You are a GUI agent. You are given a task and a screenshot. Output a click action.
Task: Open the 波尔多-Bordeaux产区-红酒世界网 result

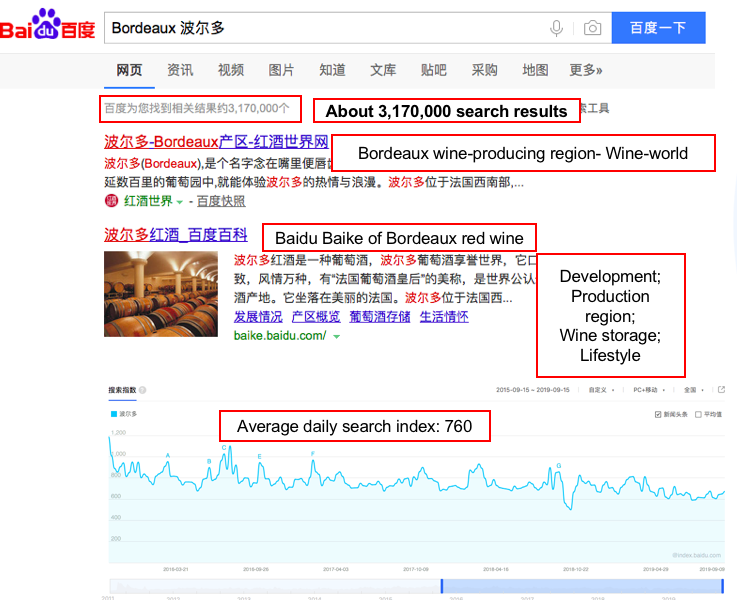[x=216, y=141]
